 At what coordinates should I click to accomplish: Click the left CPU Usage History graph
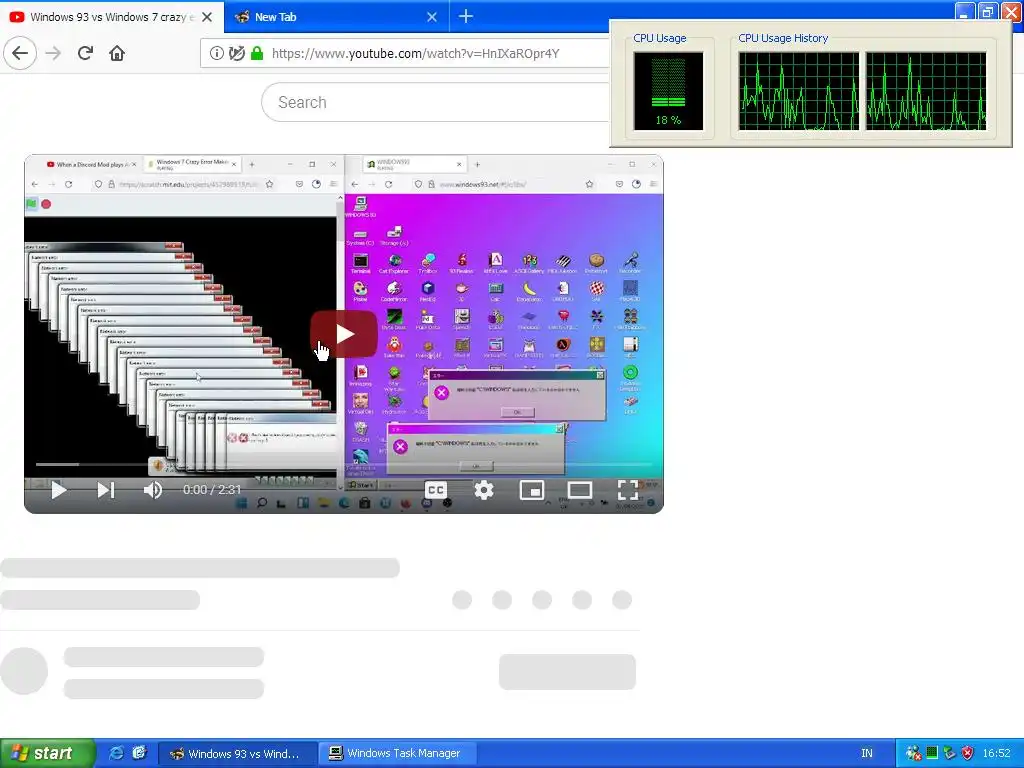(x=798, y=91)
